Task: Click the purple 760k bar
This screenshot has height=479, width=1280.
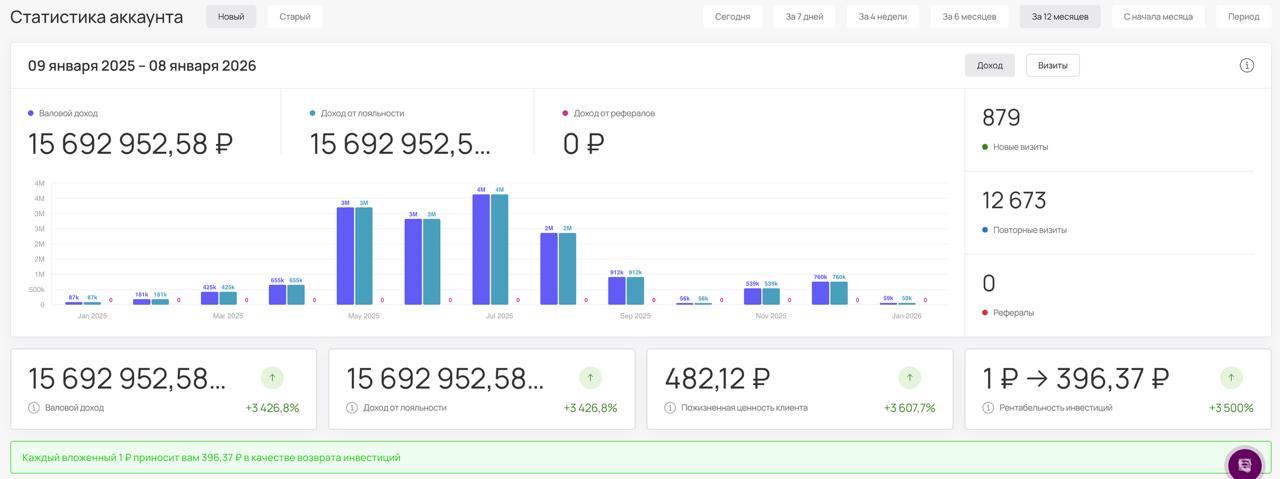Action: [820, 293]
